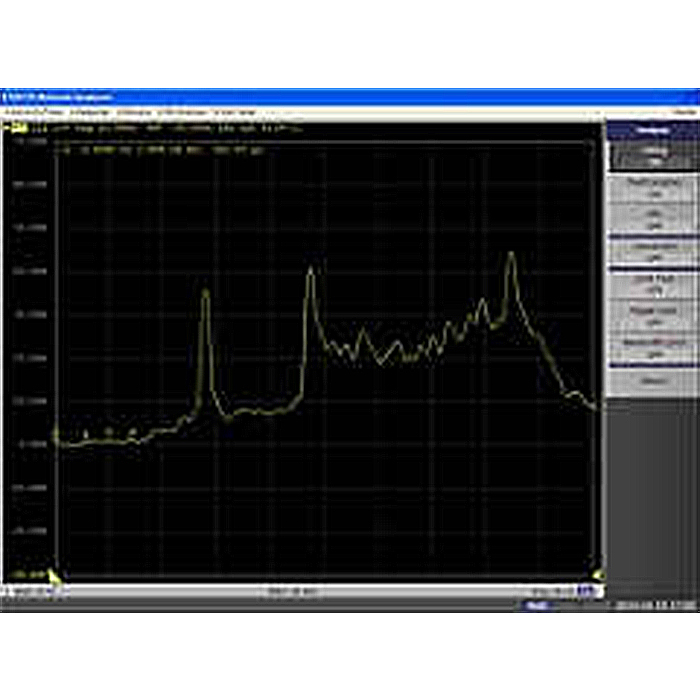Click the center stimulus readout below the graph
The width and height of the screenshot is (700, 700).
pyautogui.click(x=292, y=592)
